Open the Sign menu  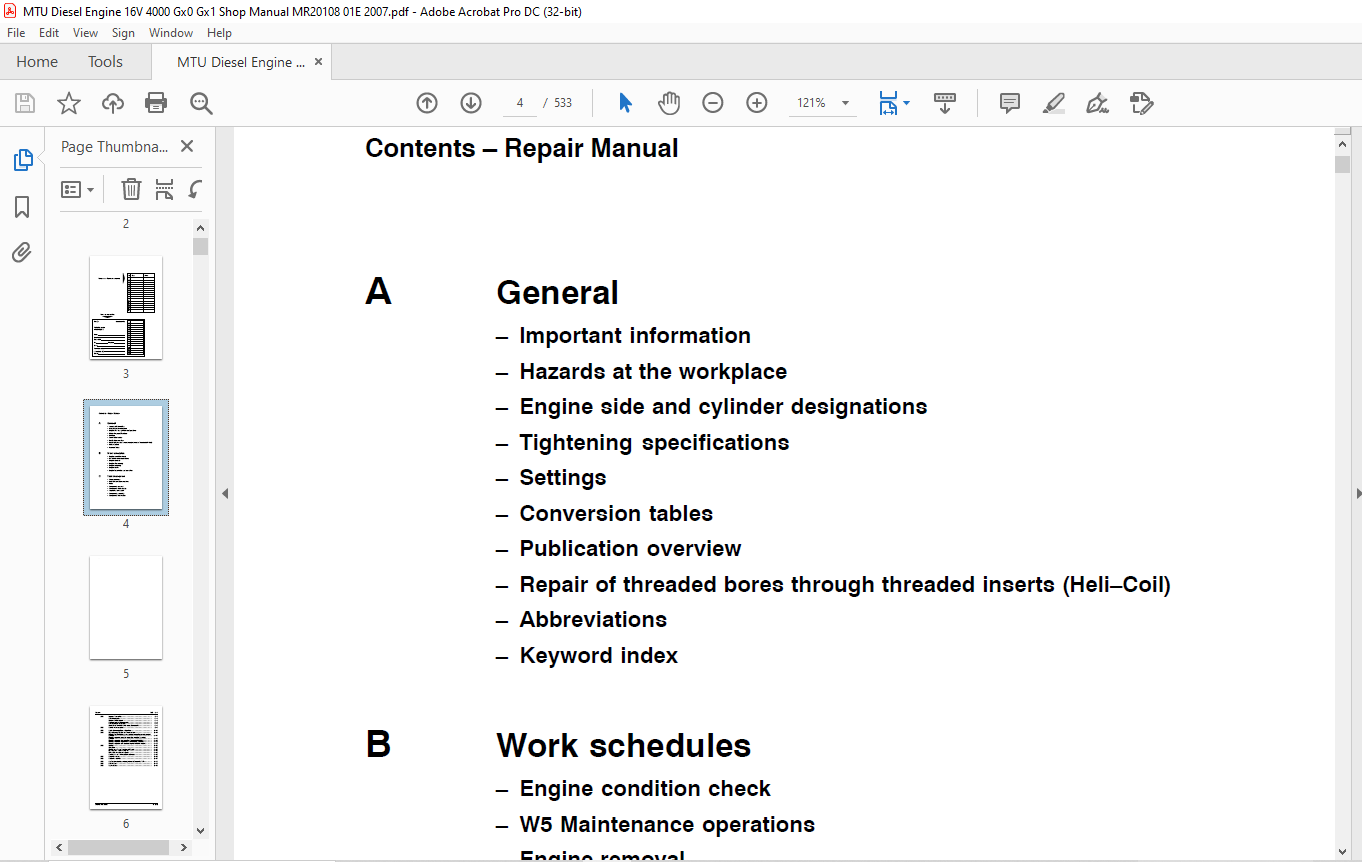123,33
